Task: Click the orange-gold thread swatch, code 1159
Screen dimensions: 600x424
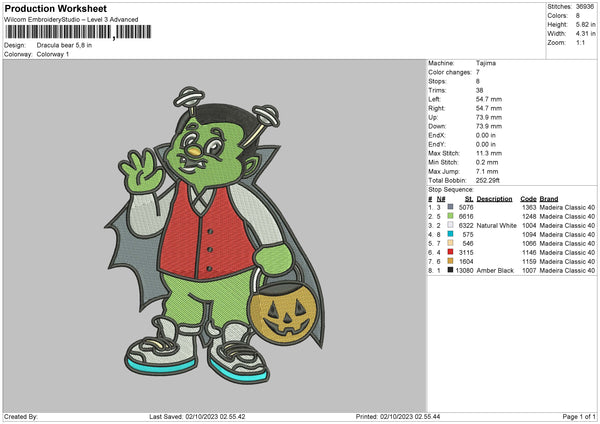Action: point(450,261)
